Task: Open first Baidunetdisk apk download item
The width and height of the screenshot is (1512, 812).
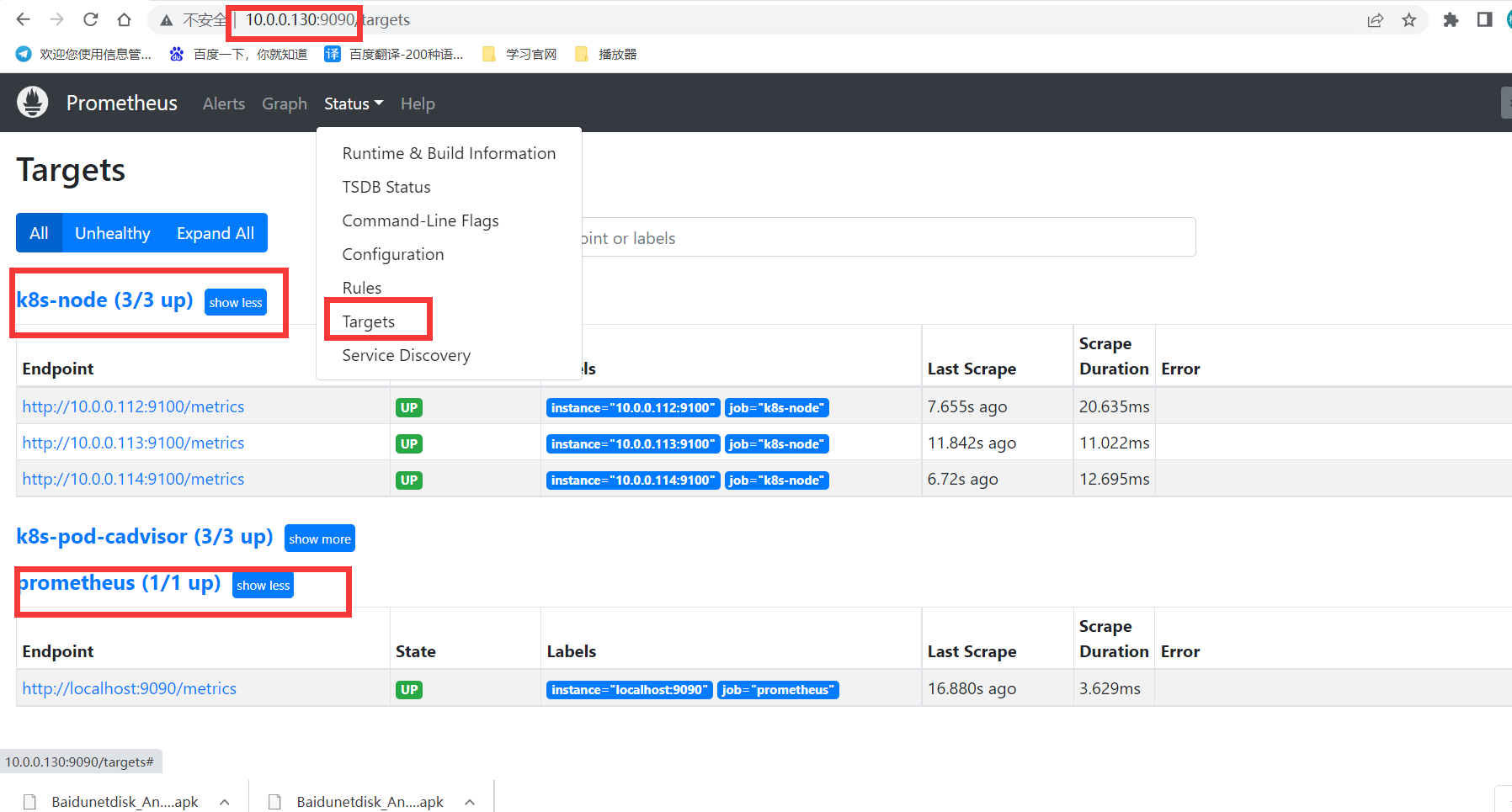Action: click(x=112, y=801)
